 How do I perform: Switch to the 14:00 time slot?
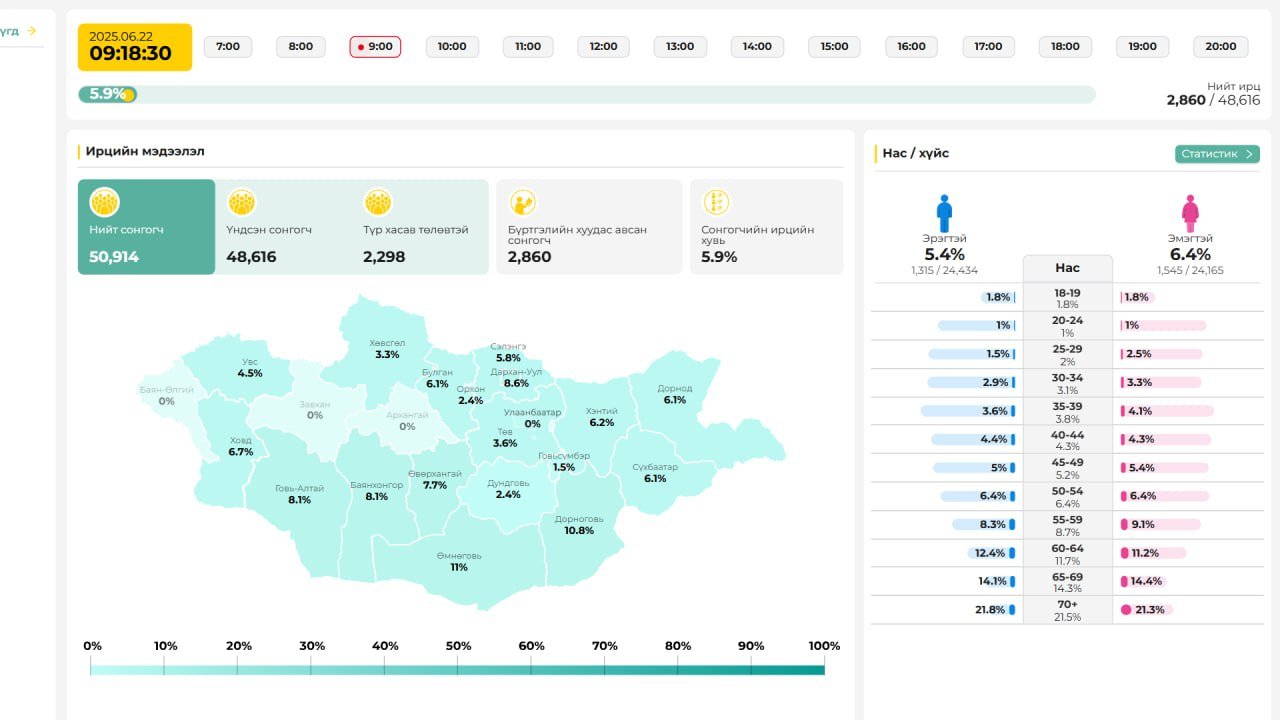757,47
